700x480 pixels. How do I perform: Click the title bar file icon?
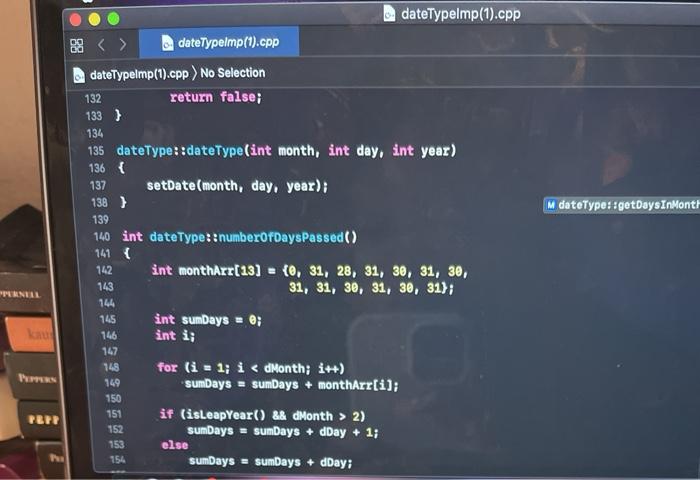(389, 13)
